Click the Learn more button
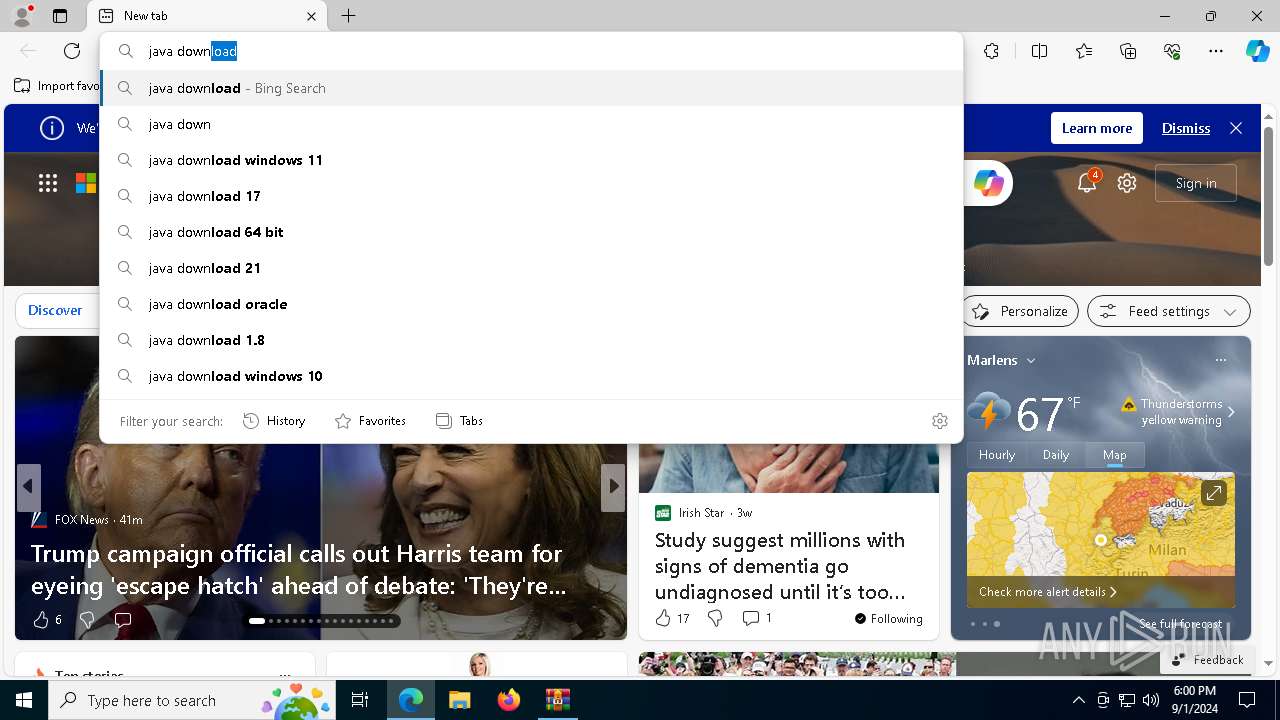This screenshot has height=720, width=1280. click(1097, 128)
